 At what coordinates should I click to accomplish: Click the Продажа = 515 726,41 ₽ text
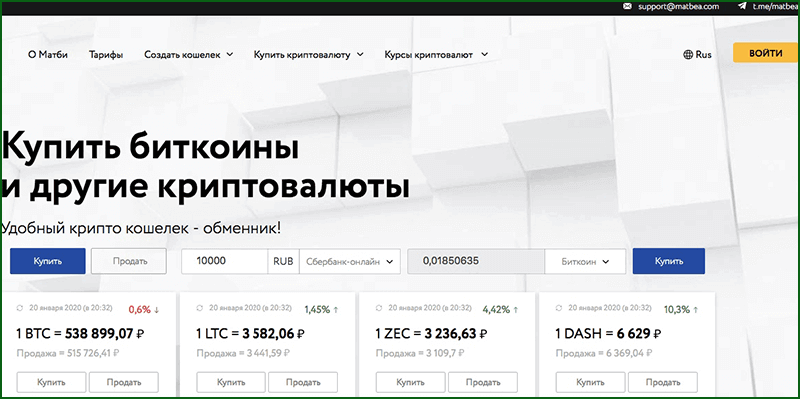tap(68, 353)
